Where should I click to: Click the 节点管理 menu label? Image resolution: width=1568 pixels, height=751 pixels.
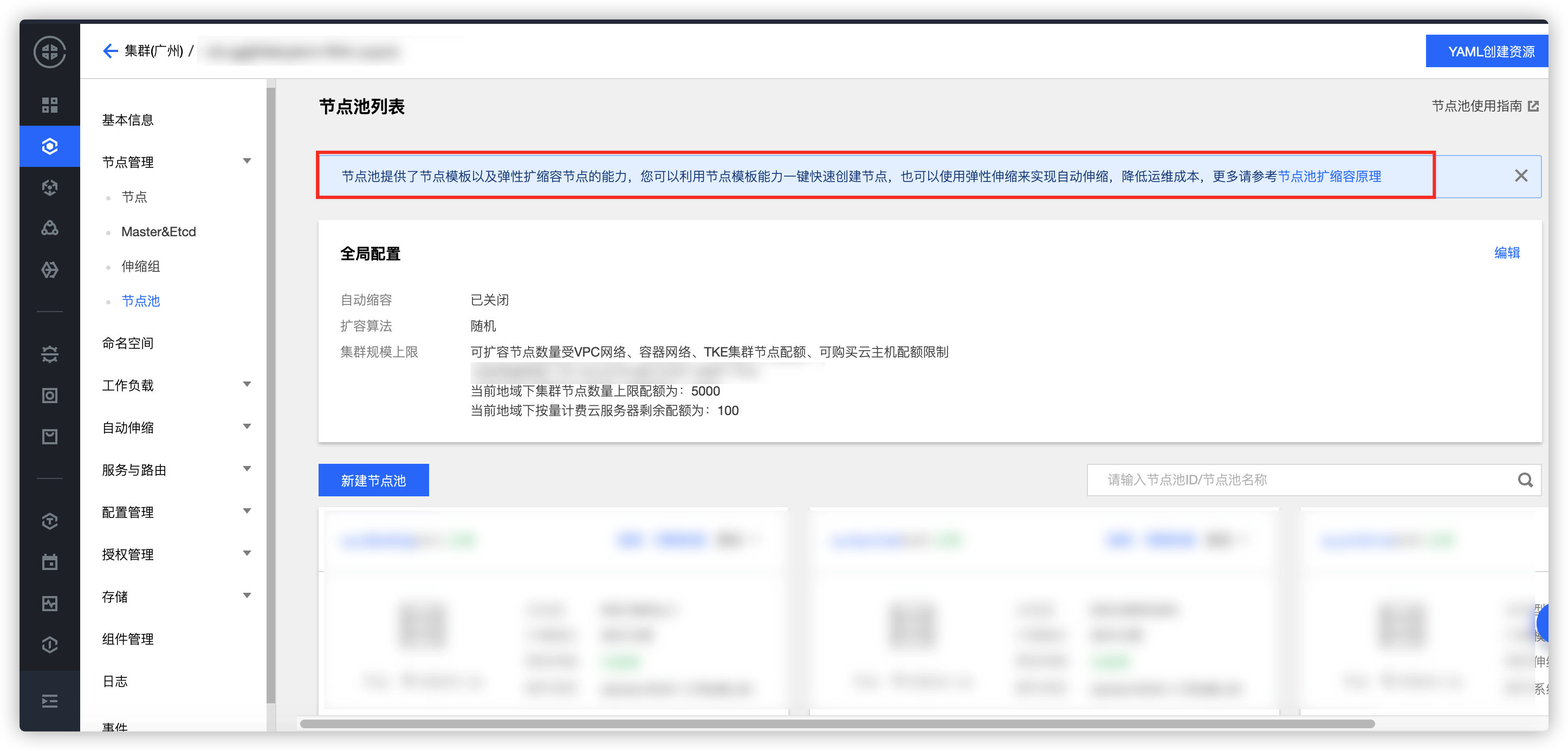coord(128,163)
